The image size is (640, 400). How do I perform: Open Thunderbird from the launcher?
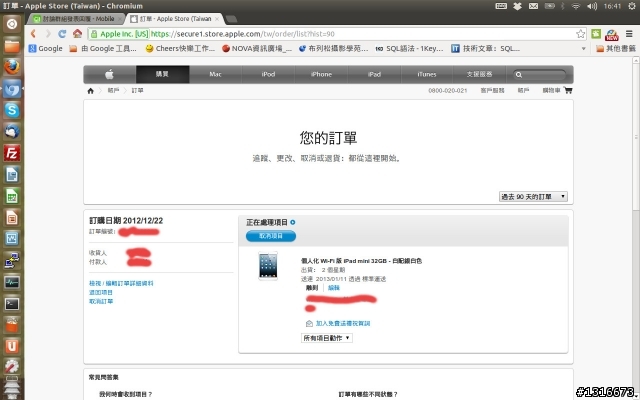click(x=12, y=131)
